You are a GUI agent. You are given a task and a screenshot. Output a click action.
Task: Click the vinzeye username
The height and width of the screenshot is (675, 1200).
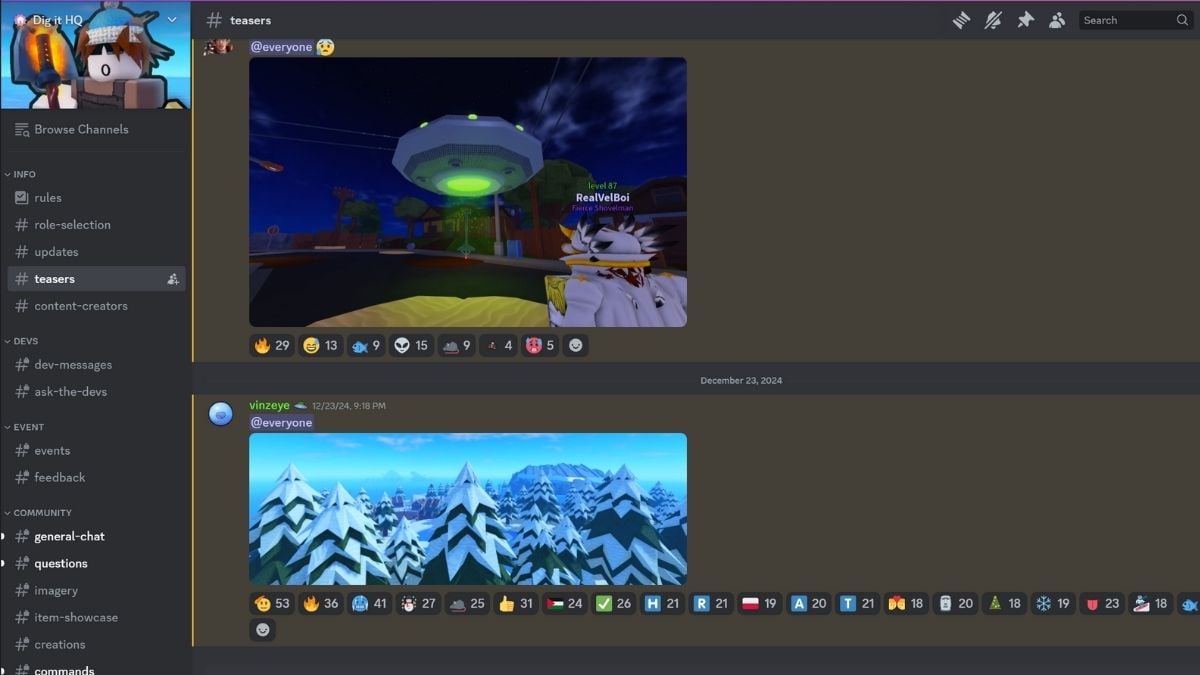pyautogui.click(x=269, y=405)
